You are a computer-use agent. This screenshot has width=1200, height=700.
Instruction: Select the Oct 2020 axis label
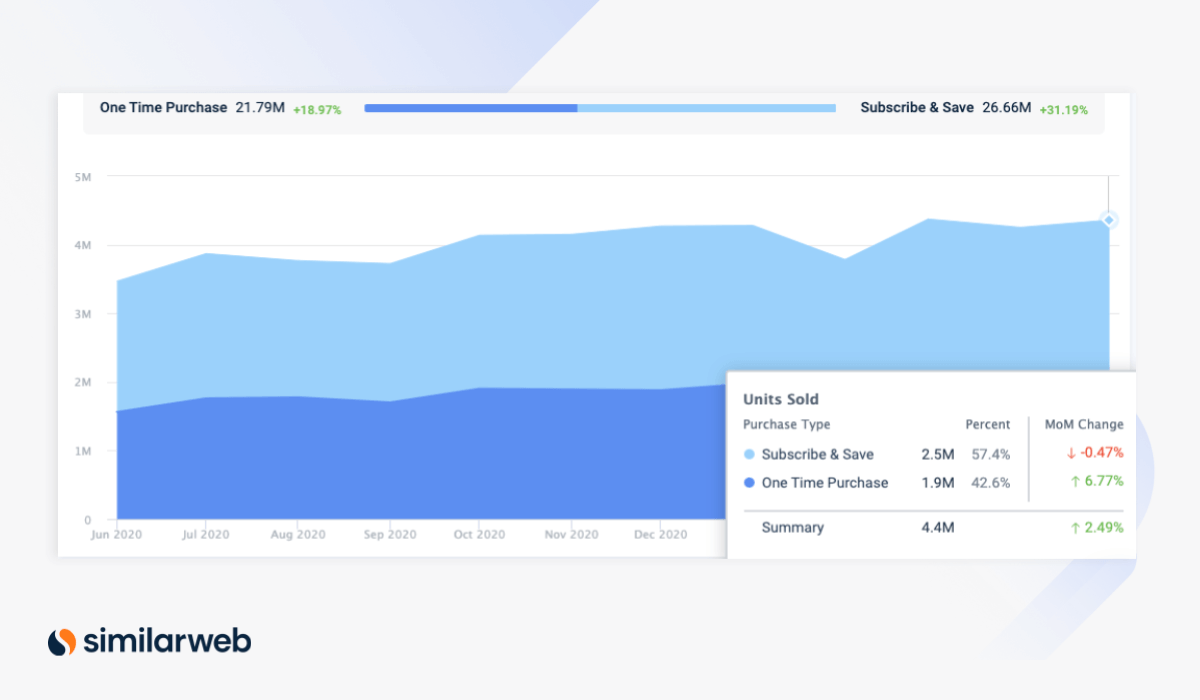pos(477,535)
